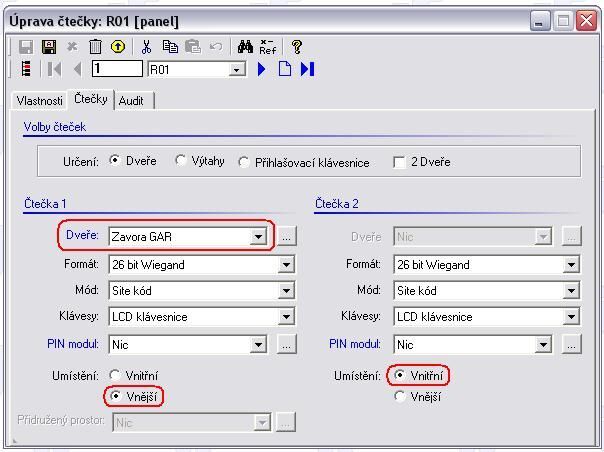Open the Dveře dropdown showing Zavora GAR
This screenshot has width=604, height=452.
coord(258,237)
